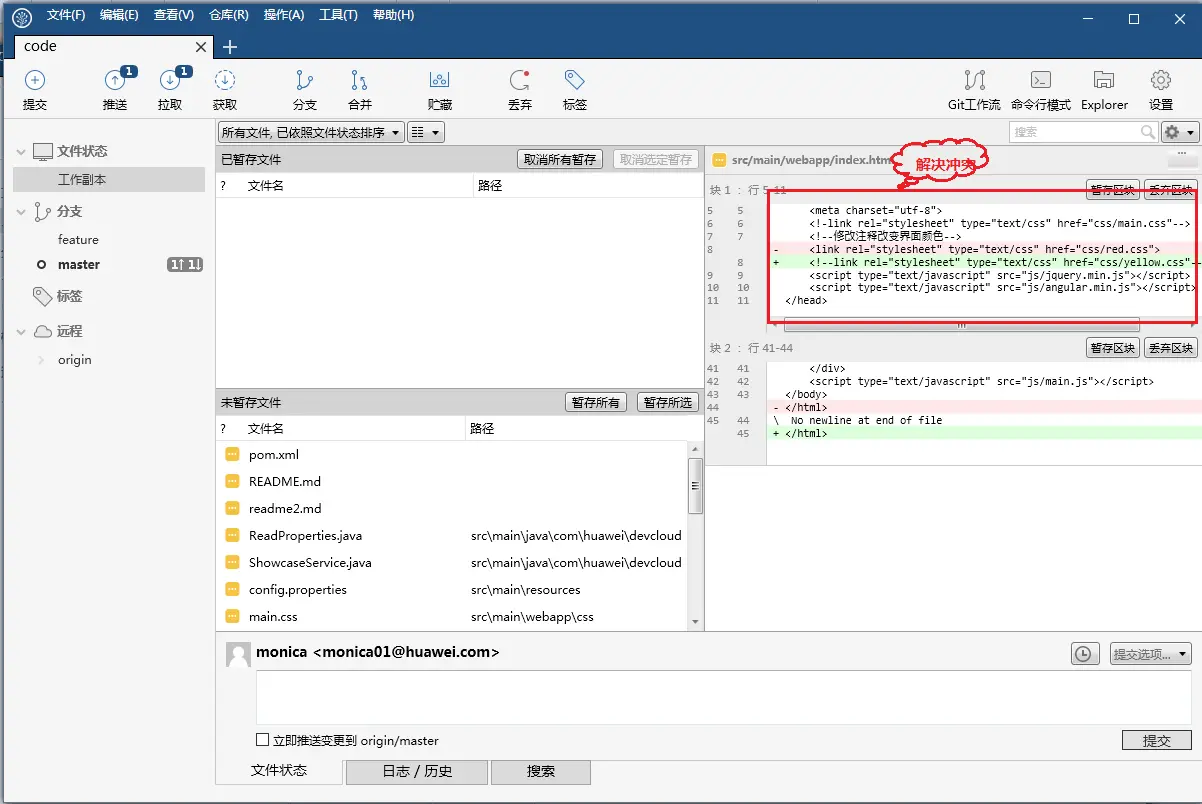Open the File (文件) menu
This screenshot has height=804, width=1202.
(x=66, y=15)
